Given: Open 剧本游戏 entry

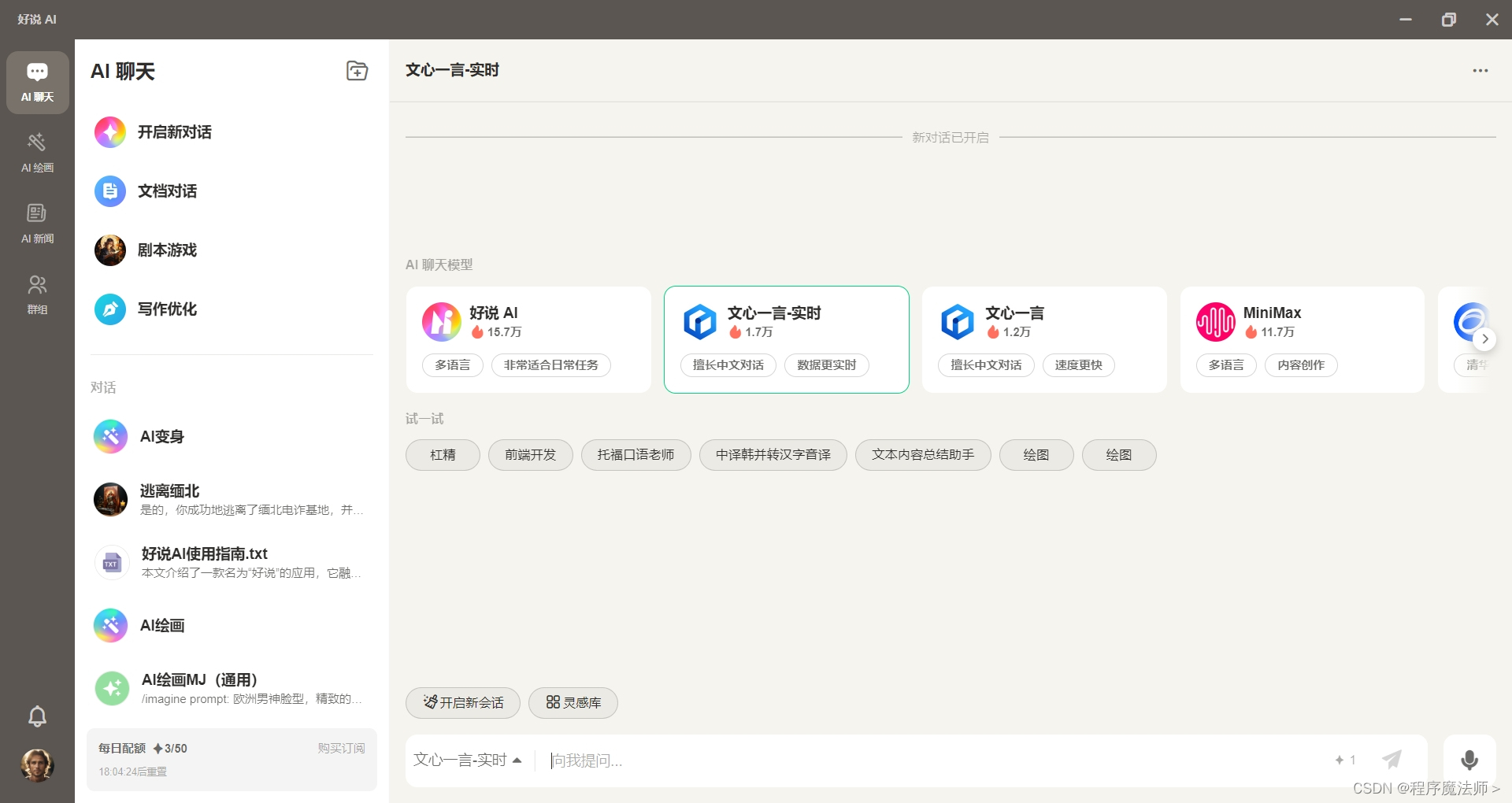Looking at the screenshot, I should pos(232,250).
